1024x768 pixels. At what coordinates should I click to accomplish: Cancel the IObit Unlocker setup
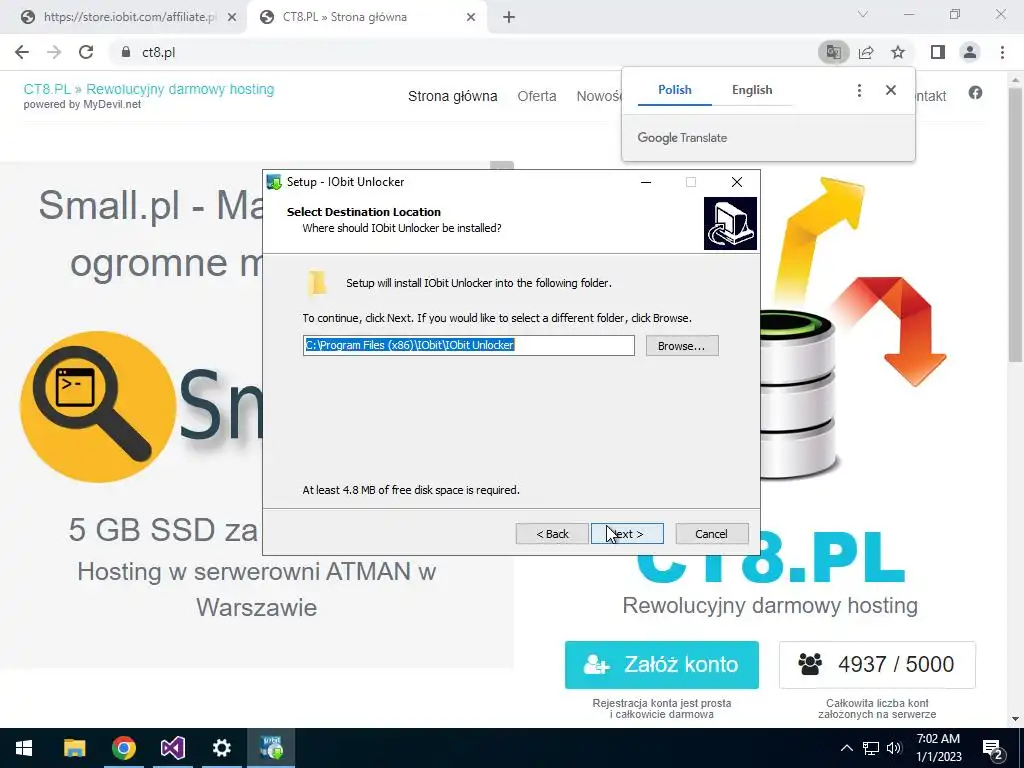click(x=711, y=534)
